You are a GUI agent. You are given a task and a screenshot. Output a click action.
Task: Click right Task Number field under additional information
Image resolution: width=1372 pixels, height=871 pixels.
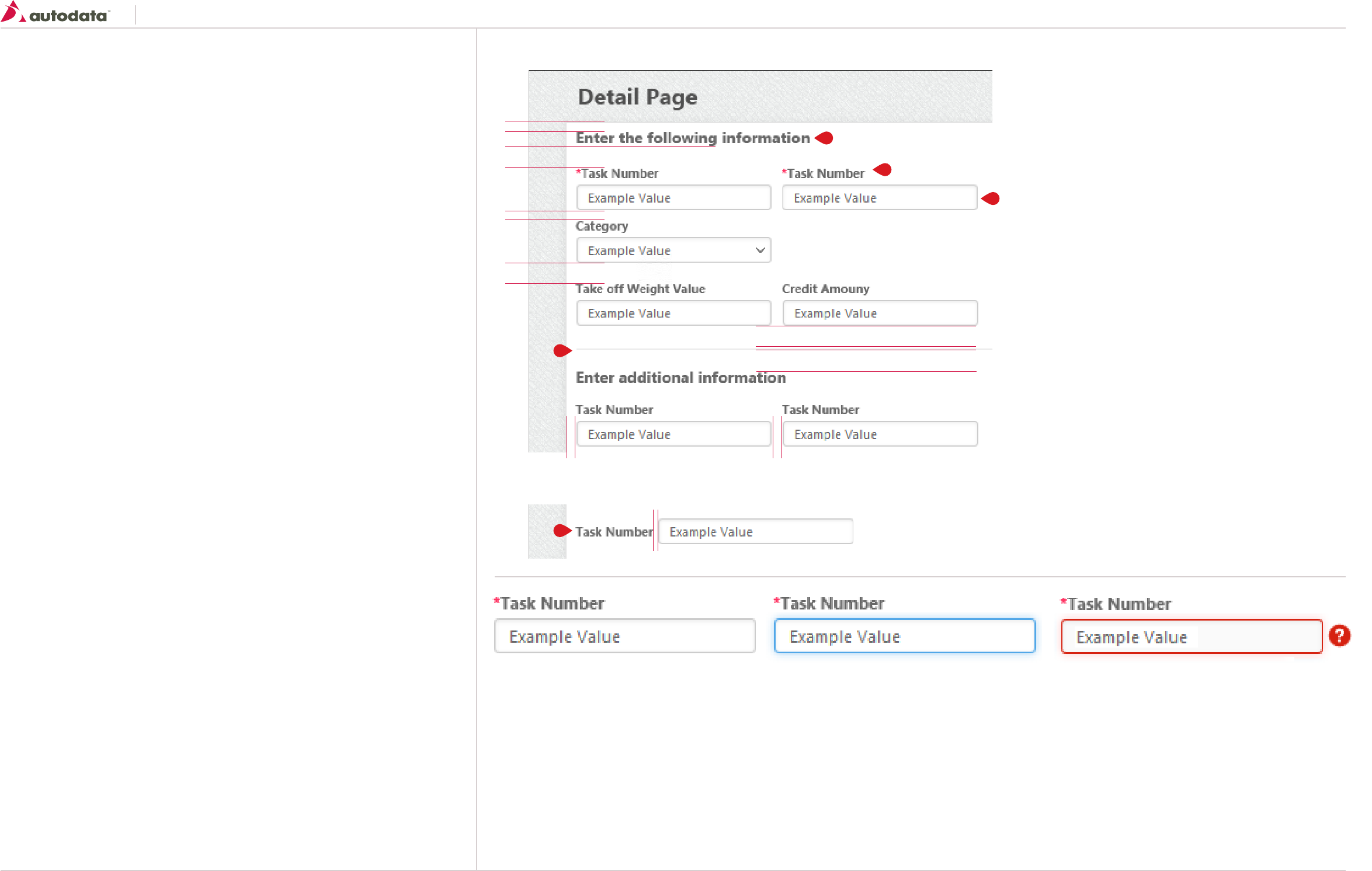tap(879, 434)
